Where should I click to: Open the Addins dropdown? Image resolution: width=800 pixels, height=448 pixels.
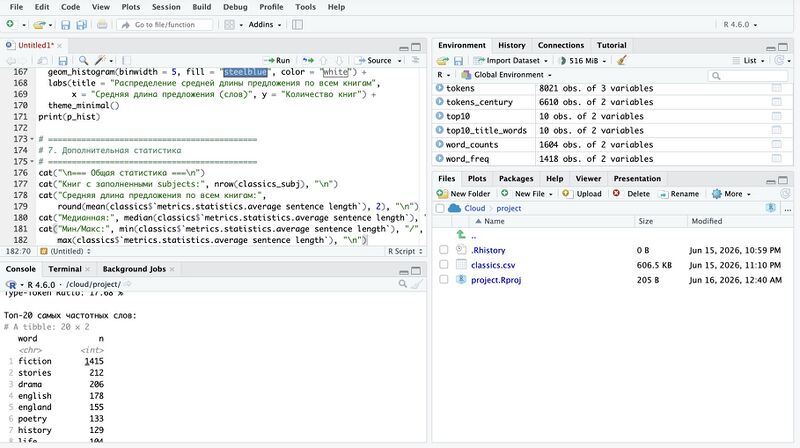tap(265, 24)
